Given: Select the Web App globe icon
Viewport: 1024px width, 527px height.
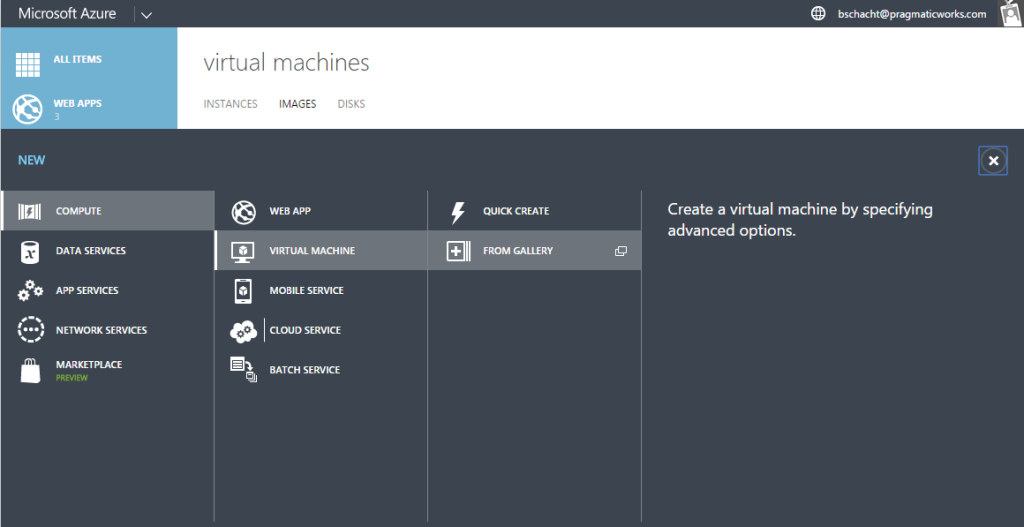Looking at the screenshot, I should click(x=243, y=211).
